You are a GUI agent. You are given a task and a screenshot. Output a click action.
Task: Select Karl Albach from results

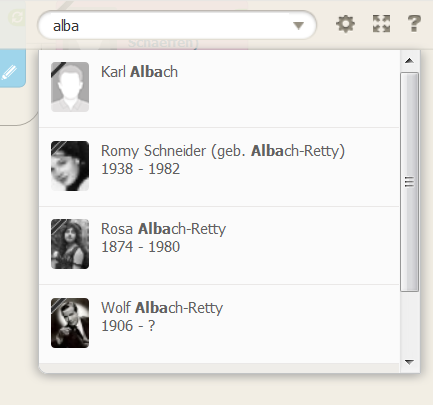pyautogui.click(x=219, y=88)
